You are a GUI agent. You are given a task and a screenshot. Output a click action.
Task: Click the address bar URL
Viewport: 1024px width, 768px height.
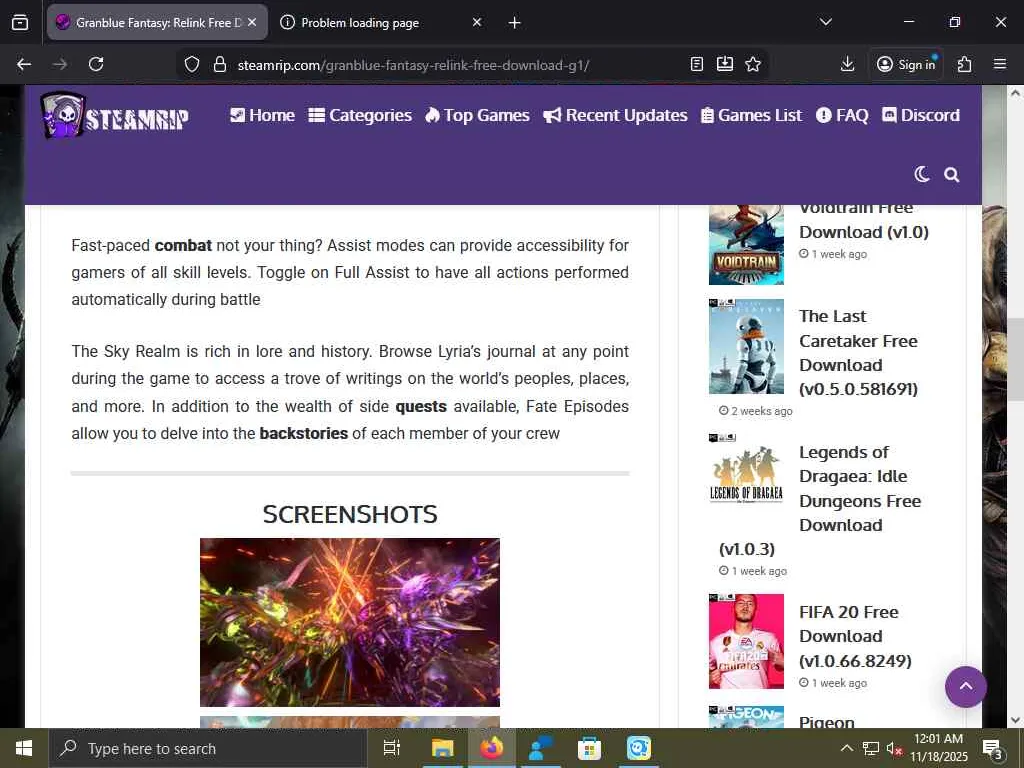[413, 65]
